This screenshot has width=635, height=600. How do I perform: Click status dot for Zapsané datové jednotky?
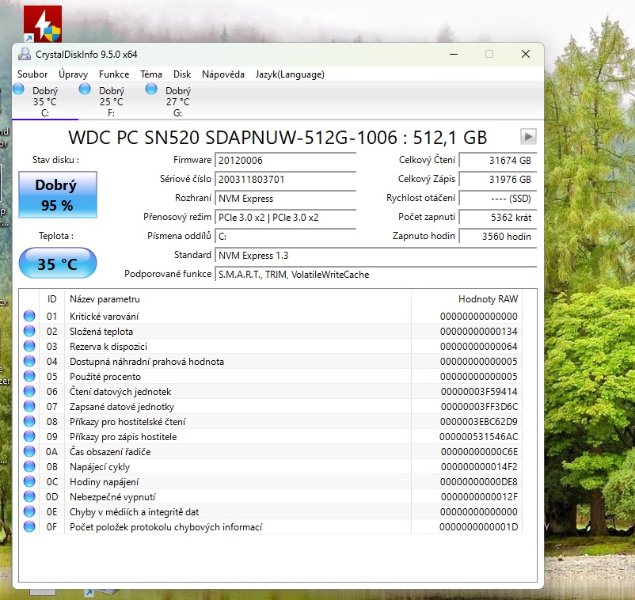point(29,406)
